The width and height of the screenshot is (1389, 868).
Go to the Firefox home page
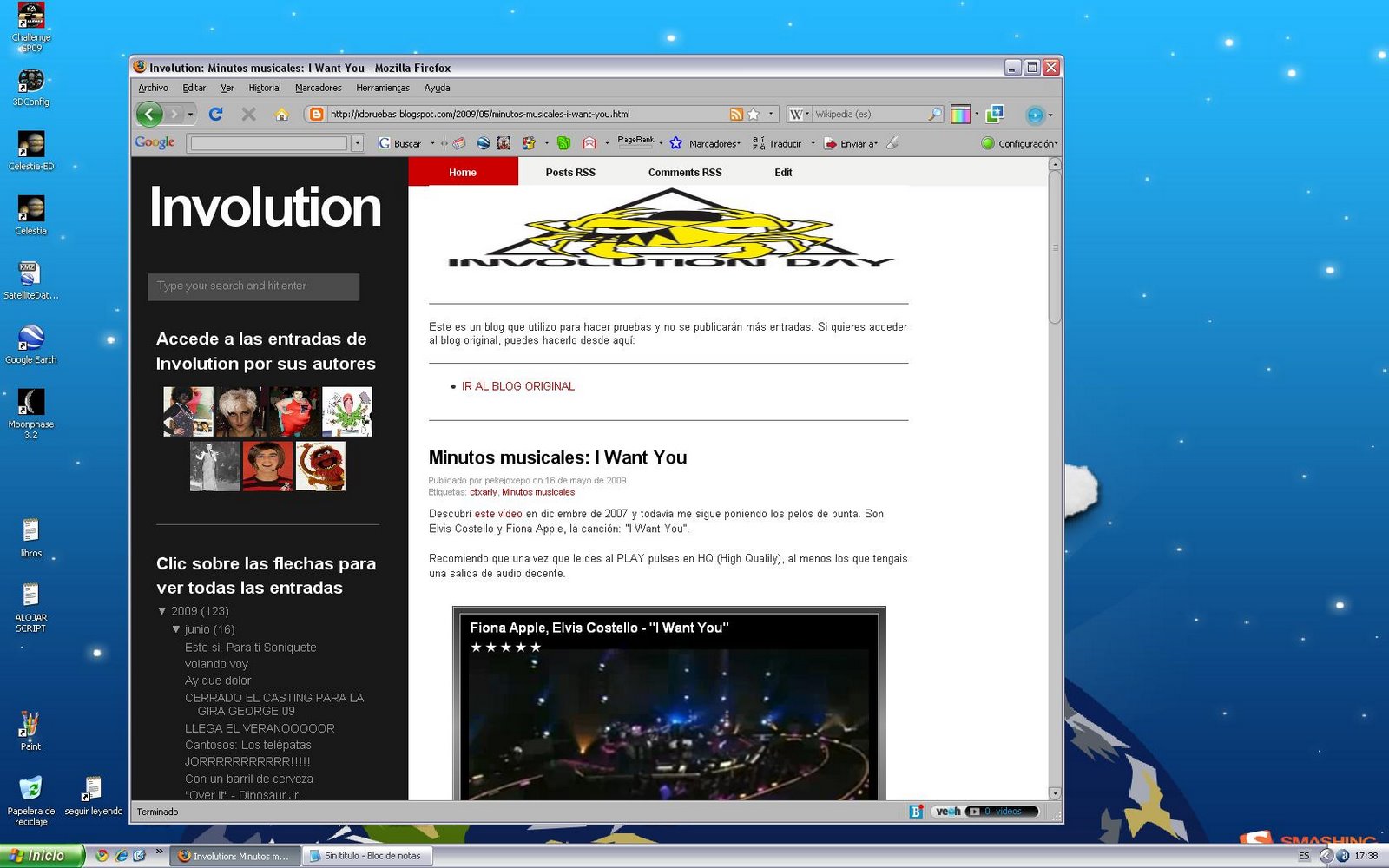[281, 114]
